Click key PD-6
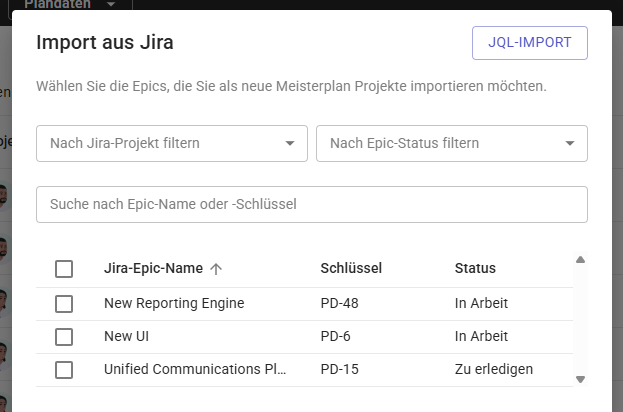623x412 pixels. [335, 336]
